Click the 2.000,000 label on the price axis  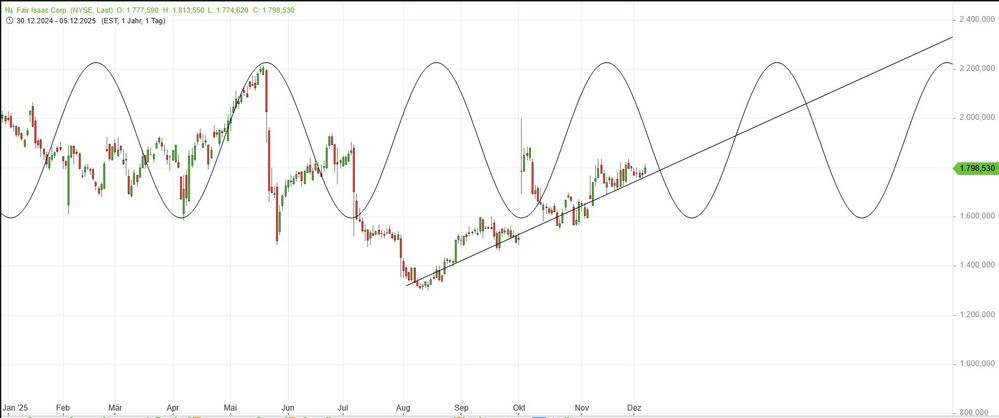pyautogui.click(x=976, y=118)
